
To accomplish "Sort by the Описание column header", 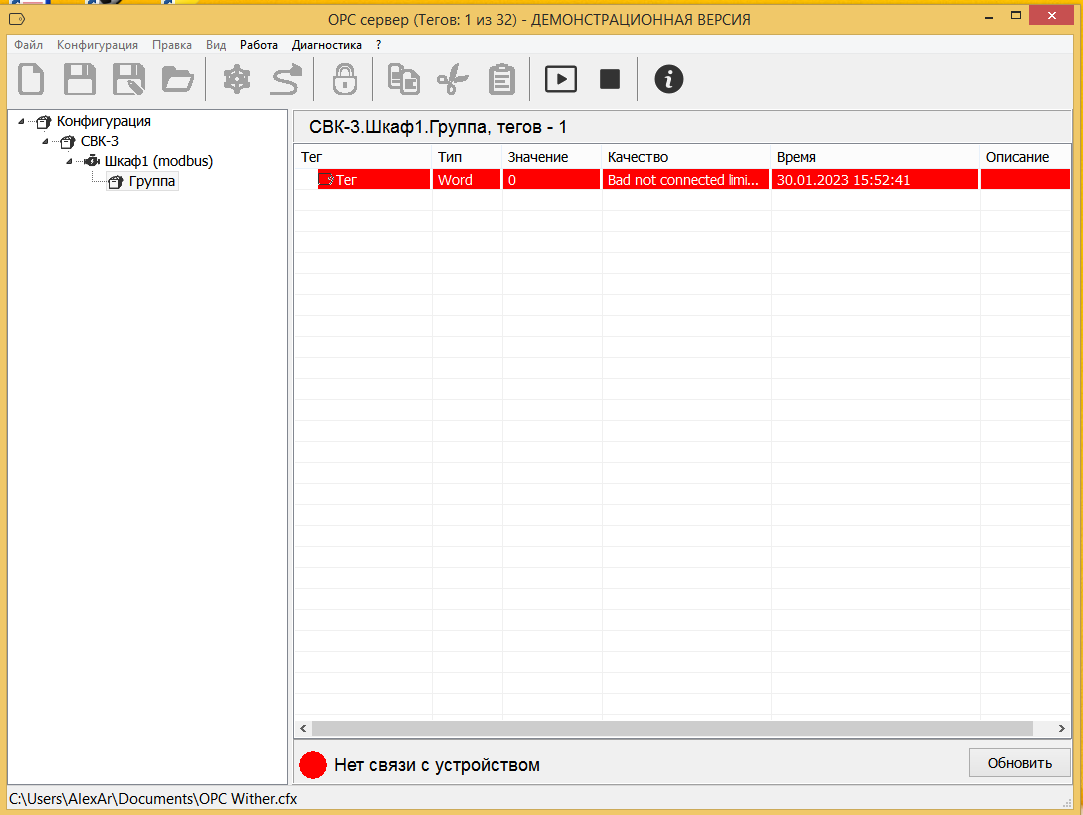I will [1026, 157].
